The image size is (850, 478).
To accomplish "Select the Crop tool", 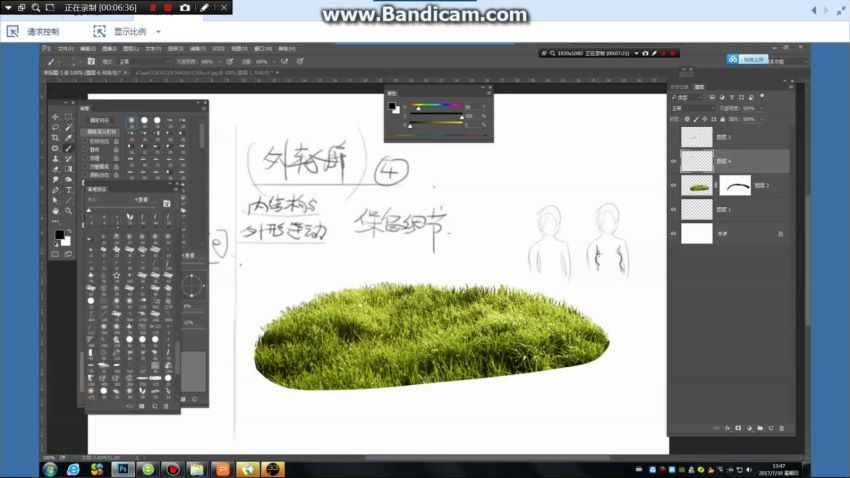I will click(55, 138).
